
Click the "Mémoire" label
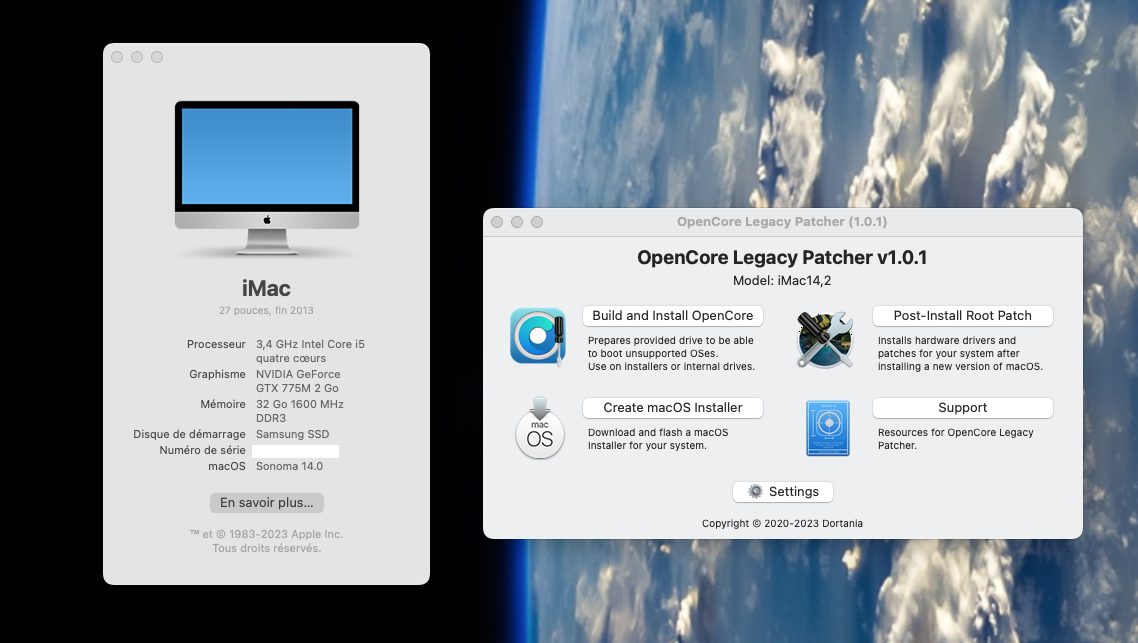(223, 404)
